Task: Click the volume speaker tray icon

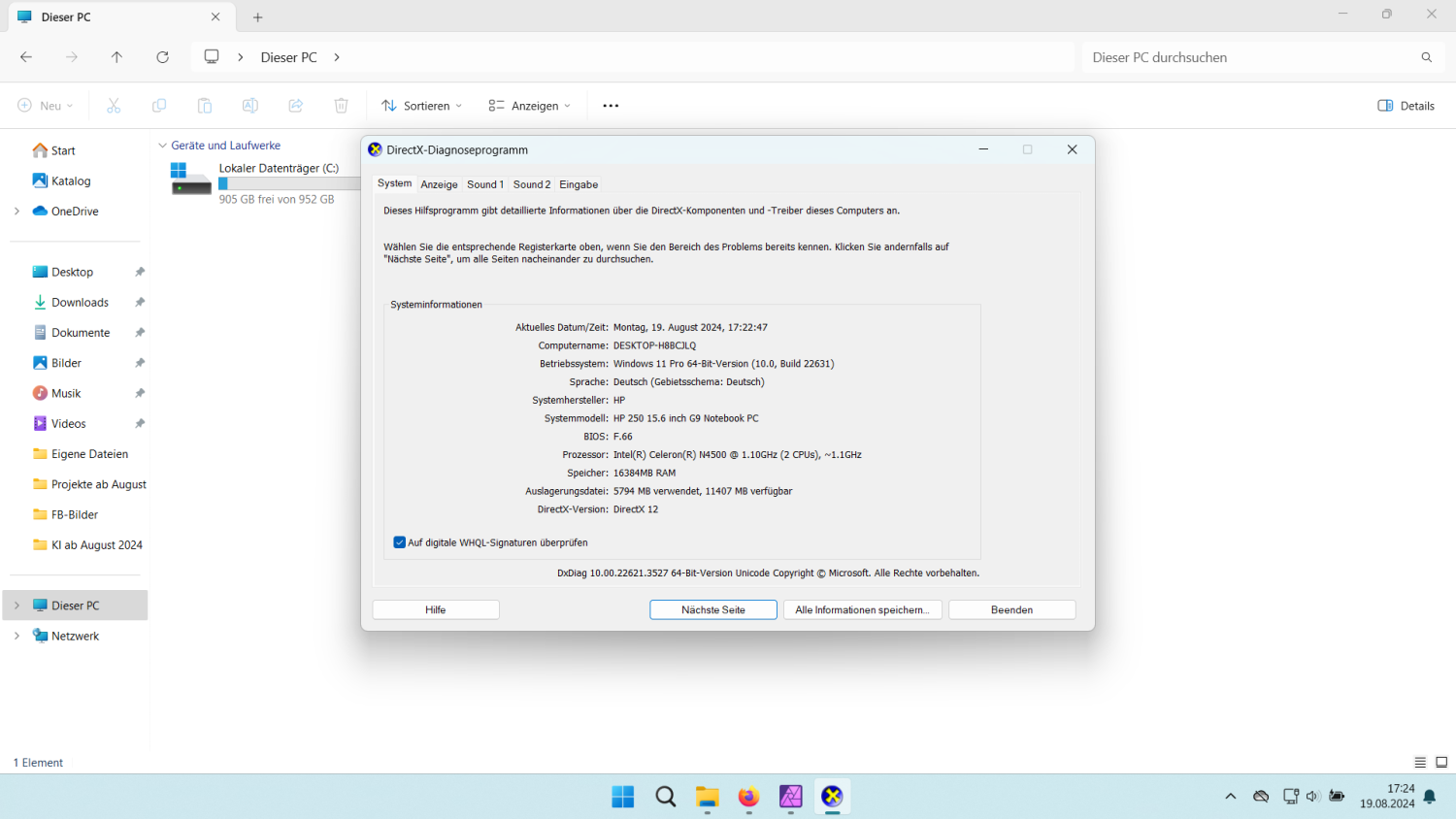Action: tap(1312, 797)
